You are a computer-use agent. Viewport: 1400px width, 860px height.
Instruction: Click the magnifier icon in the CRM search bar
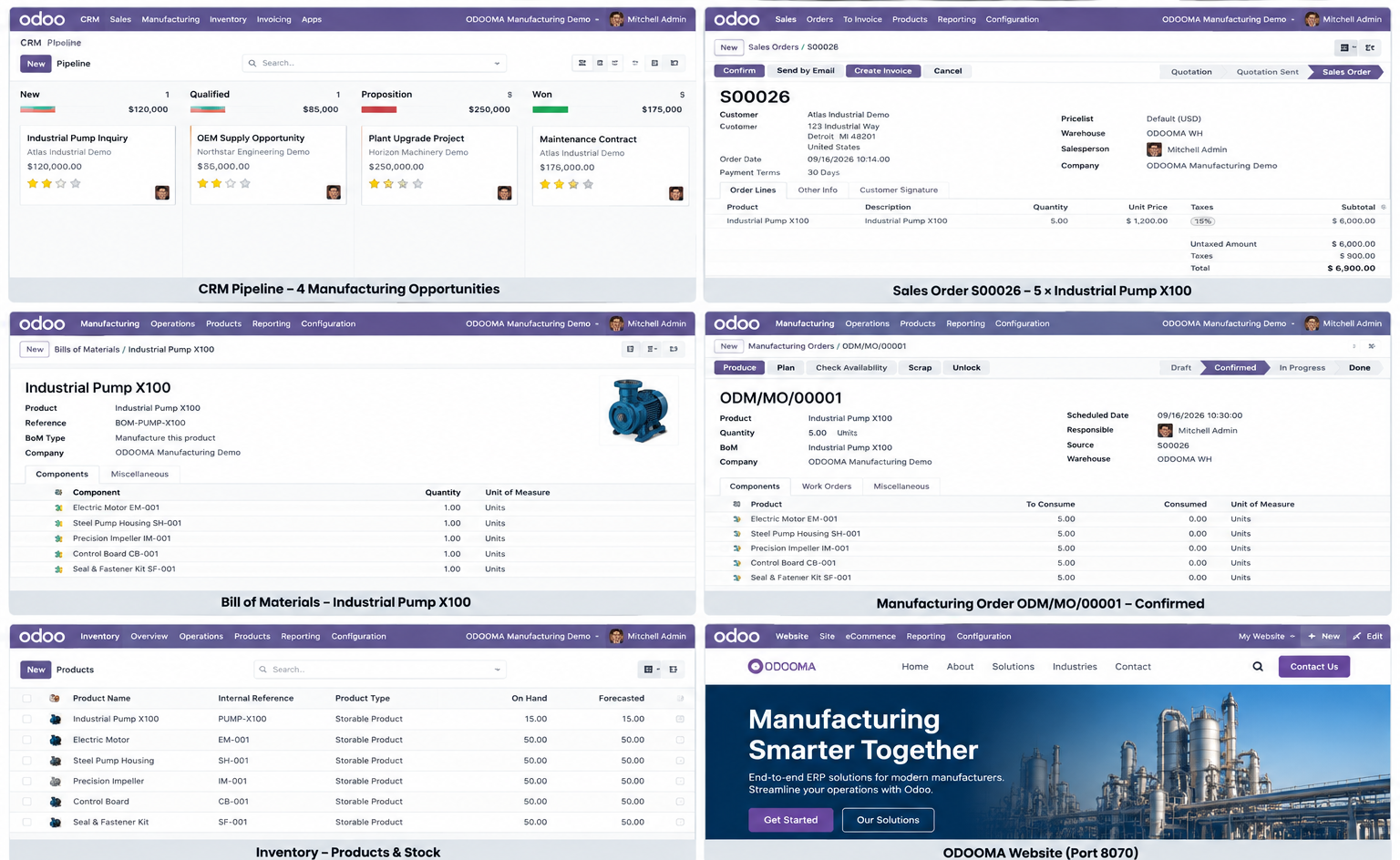pyautogui.click(x=253, y=63)
